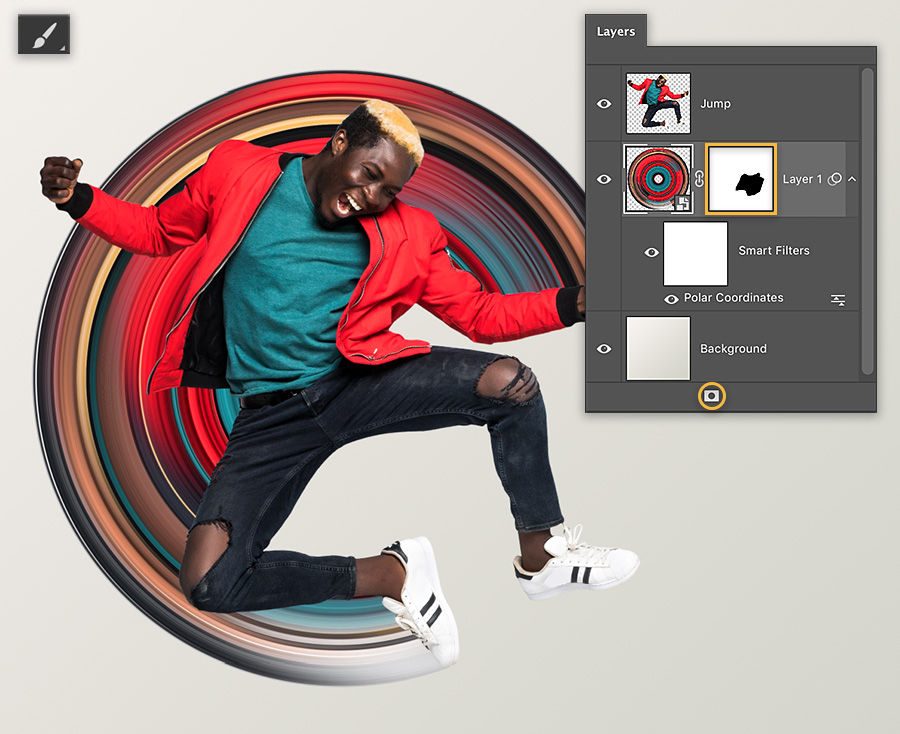Collapse the Layer 1 smart filters list
This screenshot has height=734, width=900.
[x=854, y=180]
